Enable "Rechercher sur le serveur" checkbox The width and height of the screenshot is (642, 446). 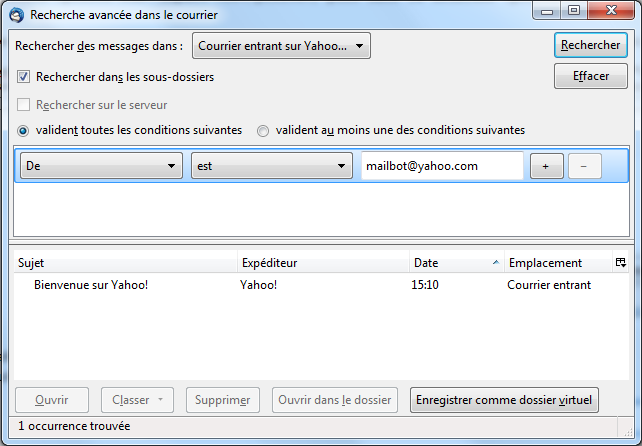click(23, 105)
